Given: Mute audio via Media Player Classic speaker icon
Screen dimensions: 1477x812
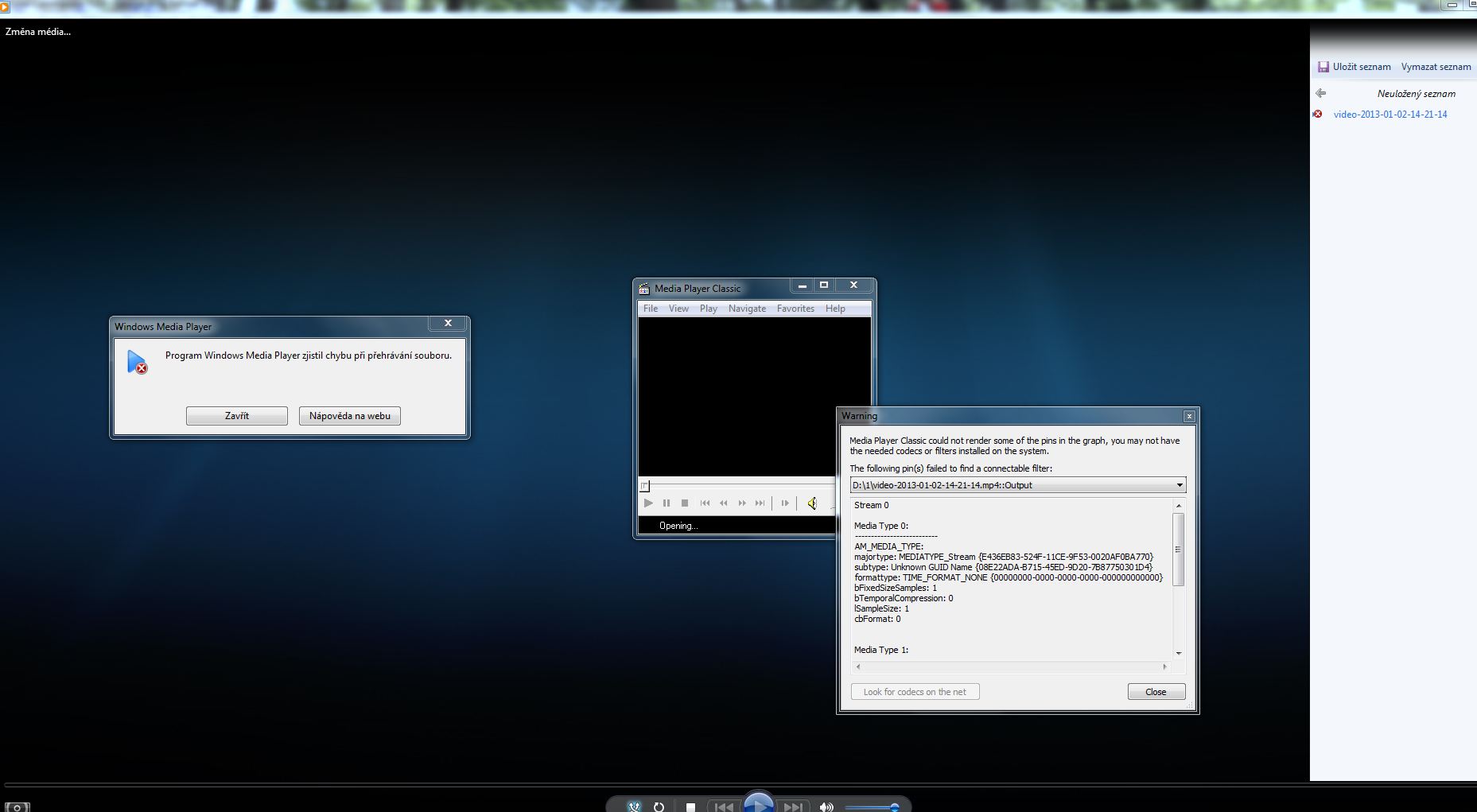Looking at the screenshot, I should click(812, 503).
